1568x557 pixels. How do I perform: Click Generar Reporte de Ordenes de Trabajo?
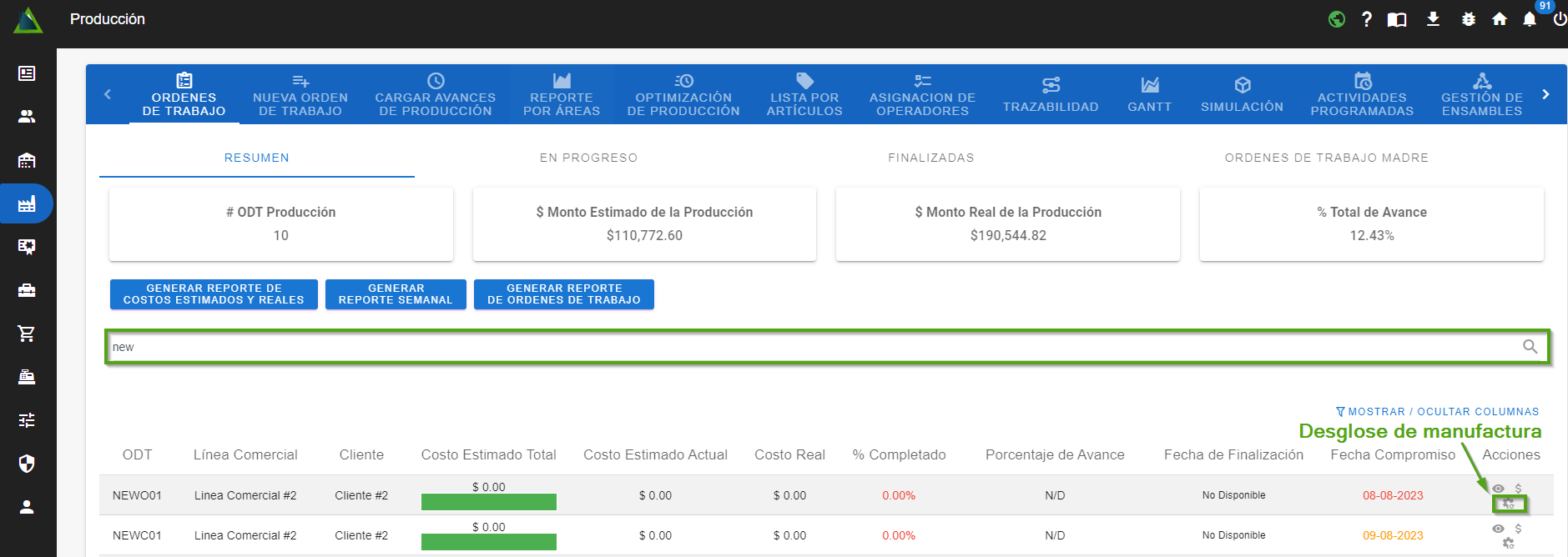(563, 294)
